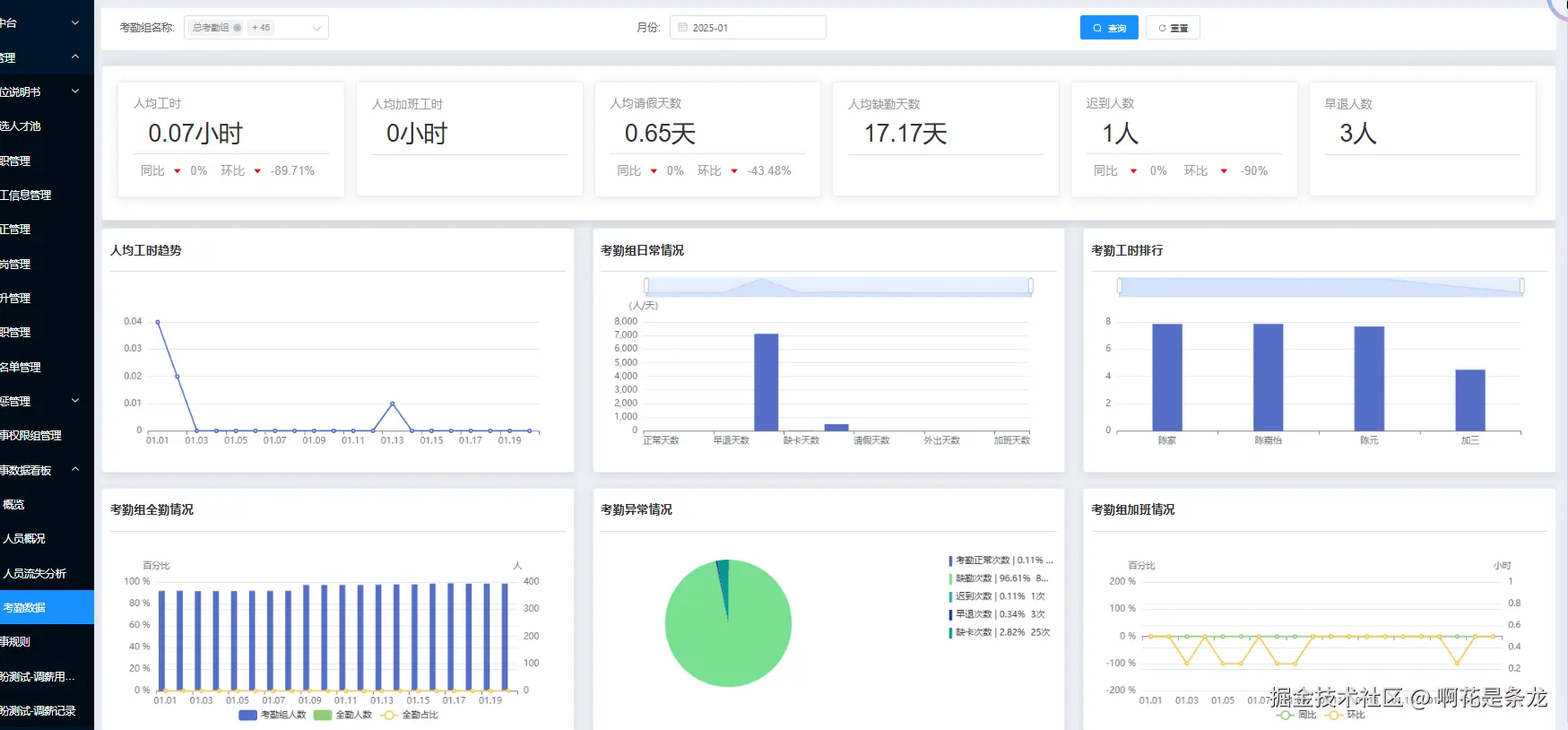The image size is (1568, 730).
Task: Click the 陈元 bar in 考勤工时排行
Action: coord(1369,378)
